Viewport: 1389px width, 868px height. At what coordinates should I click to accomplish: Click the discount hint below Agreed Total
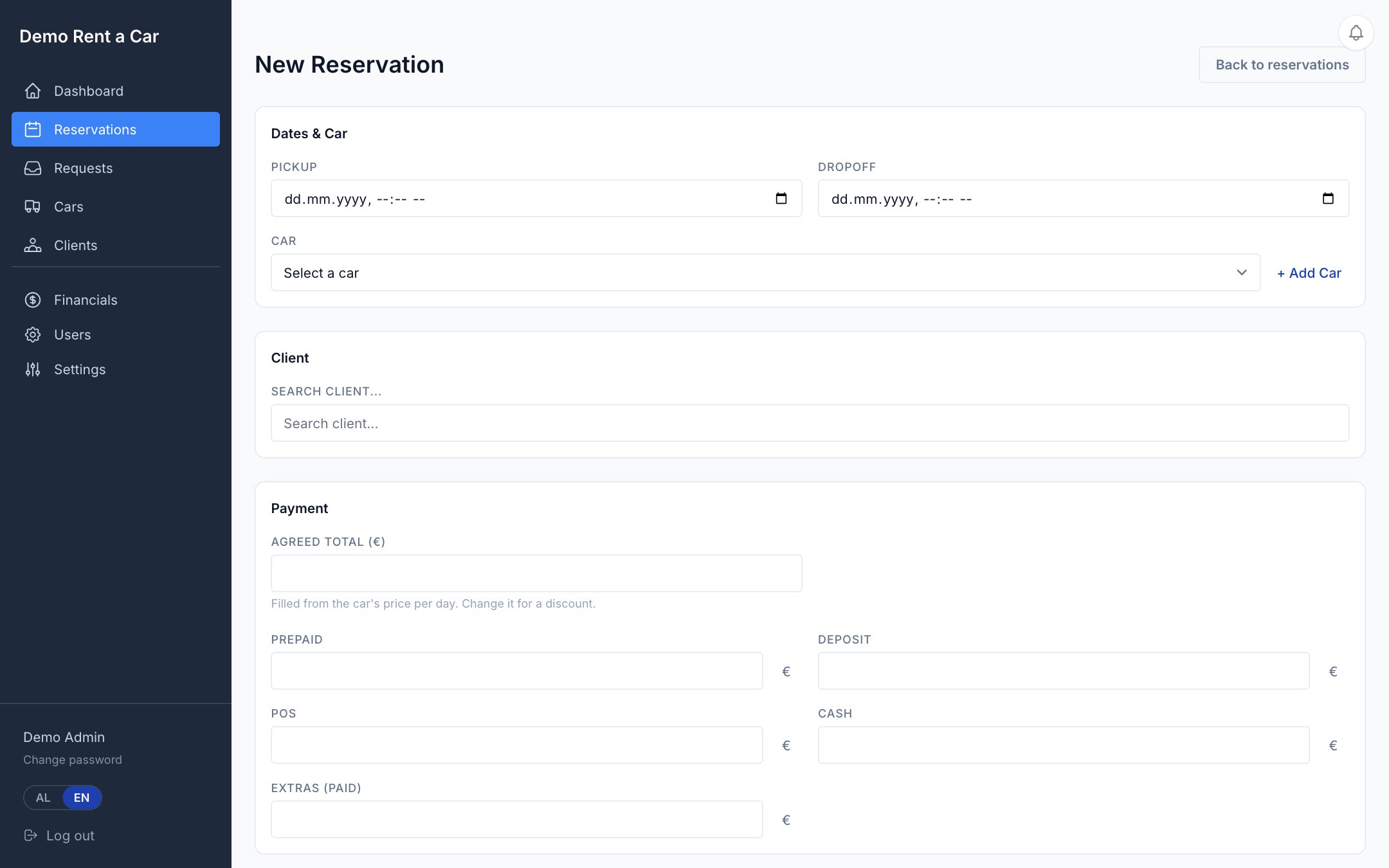[x=433, y=603]
